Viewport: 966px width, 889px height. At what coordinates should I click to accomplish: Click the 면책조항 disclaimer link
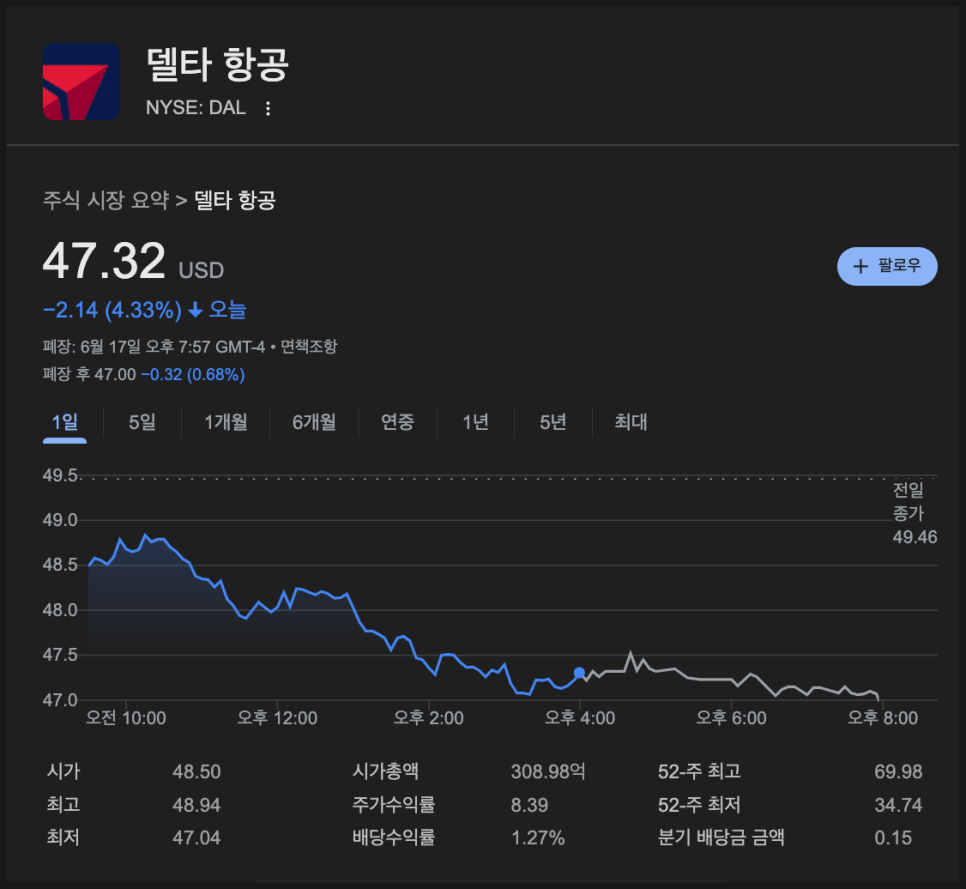(x=309, y=347)
